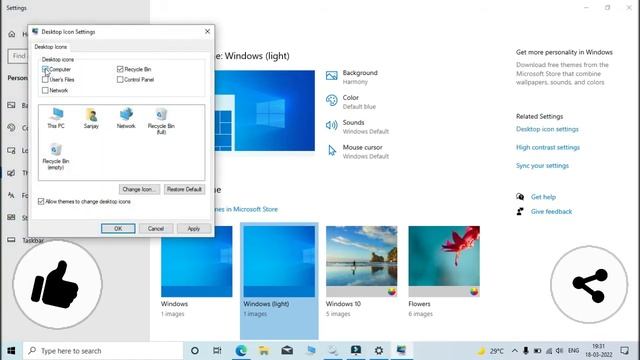Click the ENG language indicator

point(573,351)
